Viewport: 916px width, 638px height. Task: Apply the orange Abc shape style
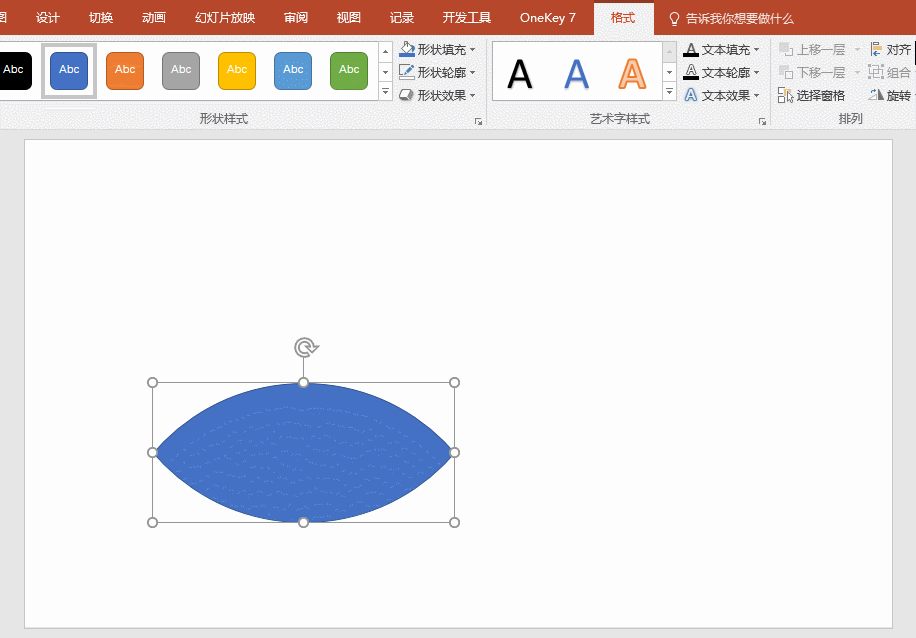click(x=125, y=70)
